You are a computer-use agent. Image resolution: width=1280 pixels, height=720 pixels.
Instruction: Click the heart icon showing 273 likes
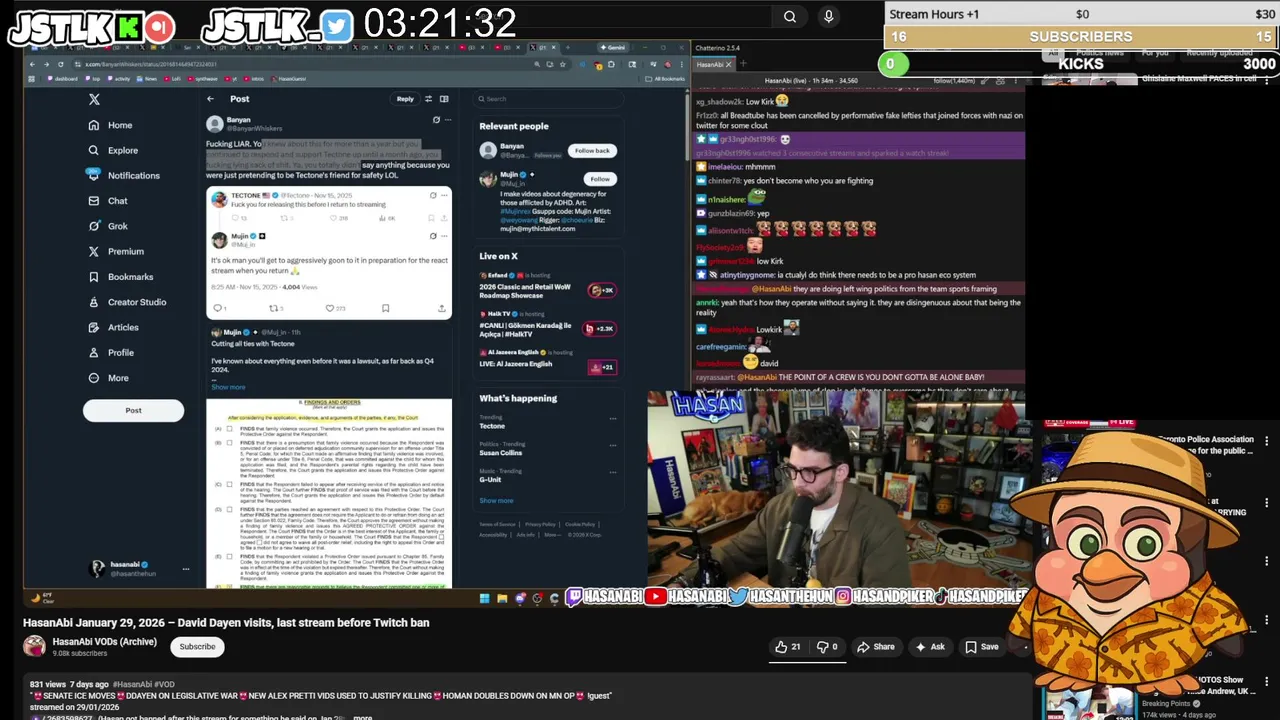coord(329,308)
